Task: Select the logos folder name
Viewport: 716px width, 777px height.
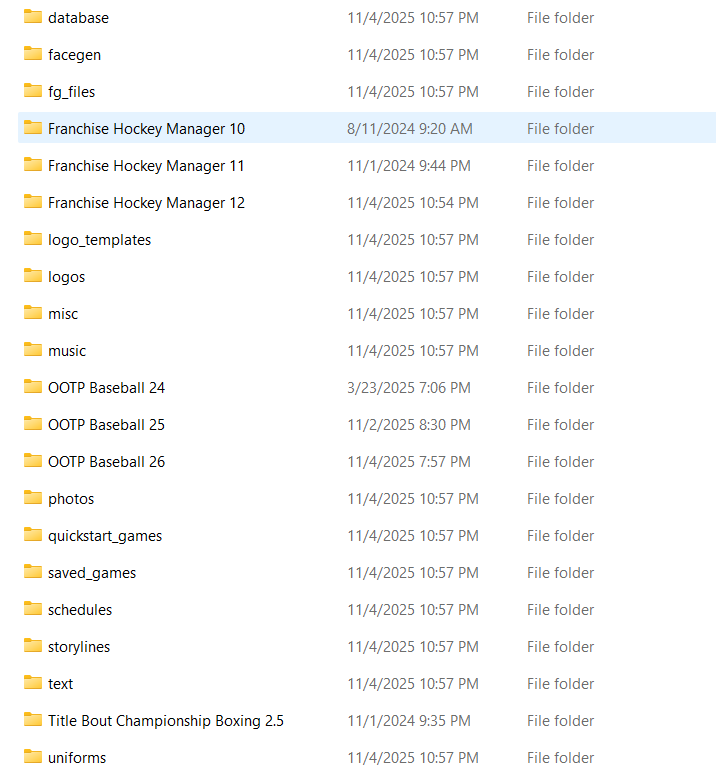Action: point(66,276)
